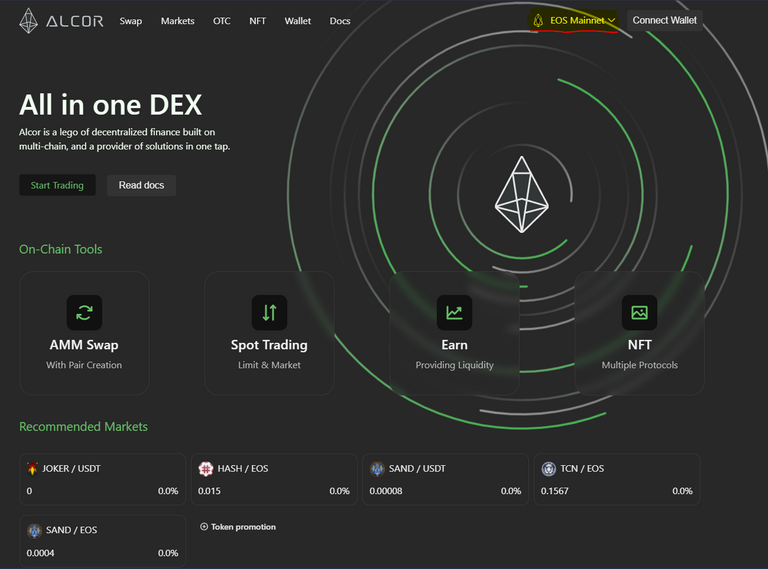Open the JOKER / USDT market
The height and width of the screenshot is (569, 768).
click(x=102, y=479)
